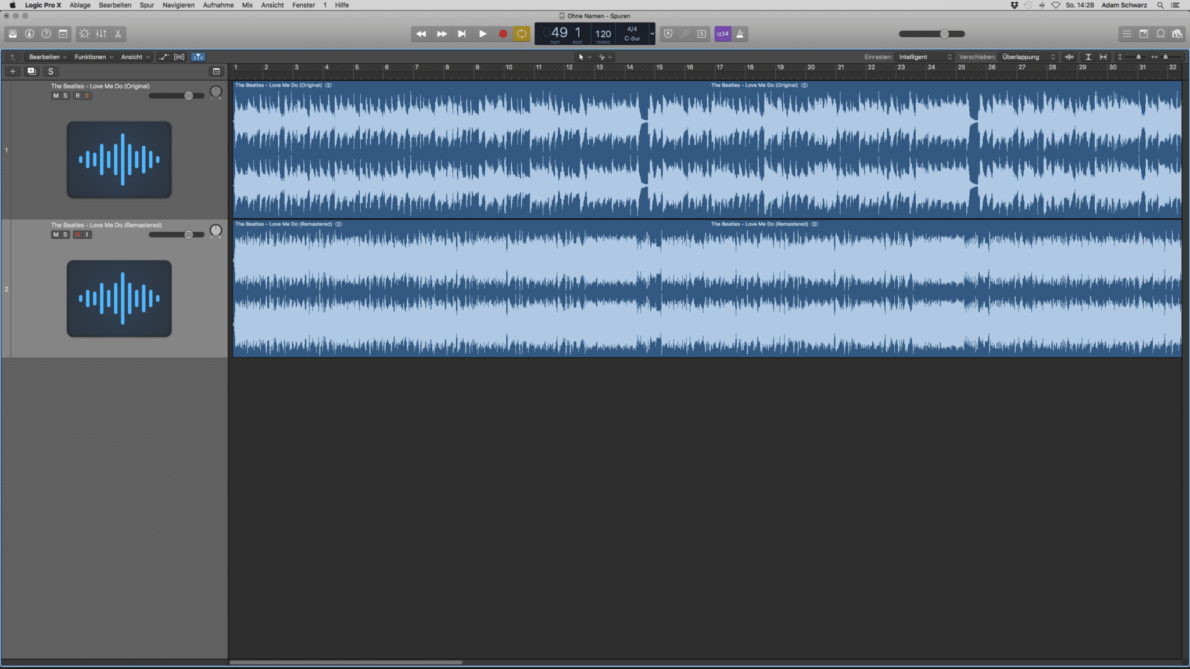Click the volume fader of Original track
The image size is (1190, 669).
click(177, 96)
